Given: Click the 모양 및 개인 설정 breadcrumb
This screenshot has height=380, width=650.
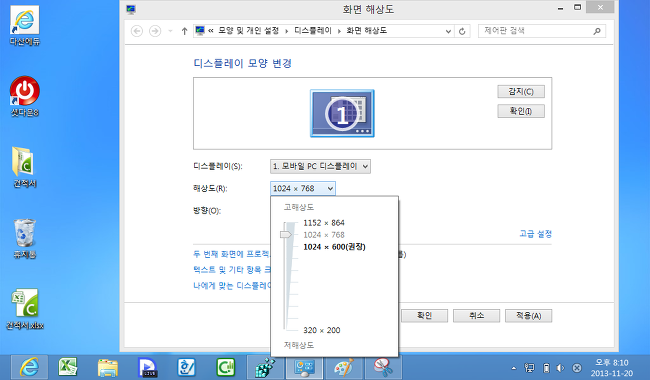Looking at the screenshot, I should coord(248,31).
